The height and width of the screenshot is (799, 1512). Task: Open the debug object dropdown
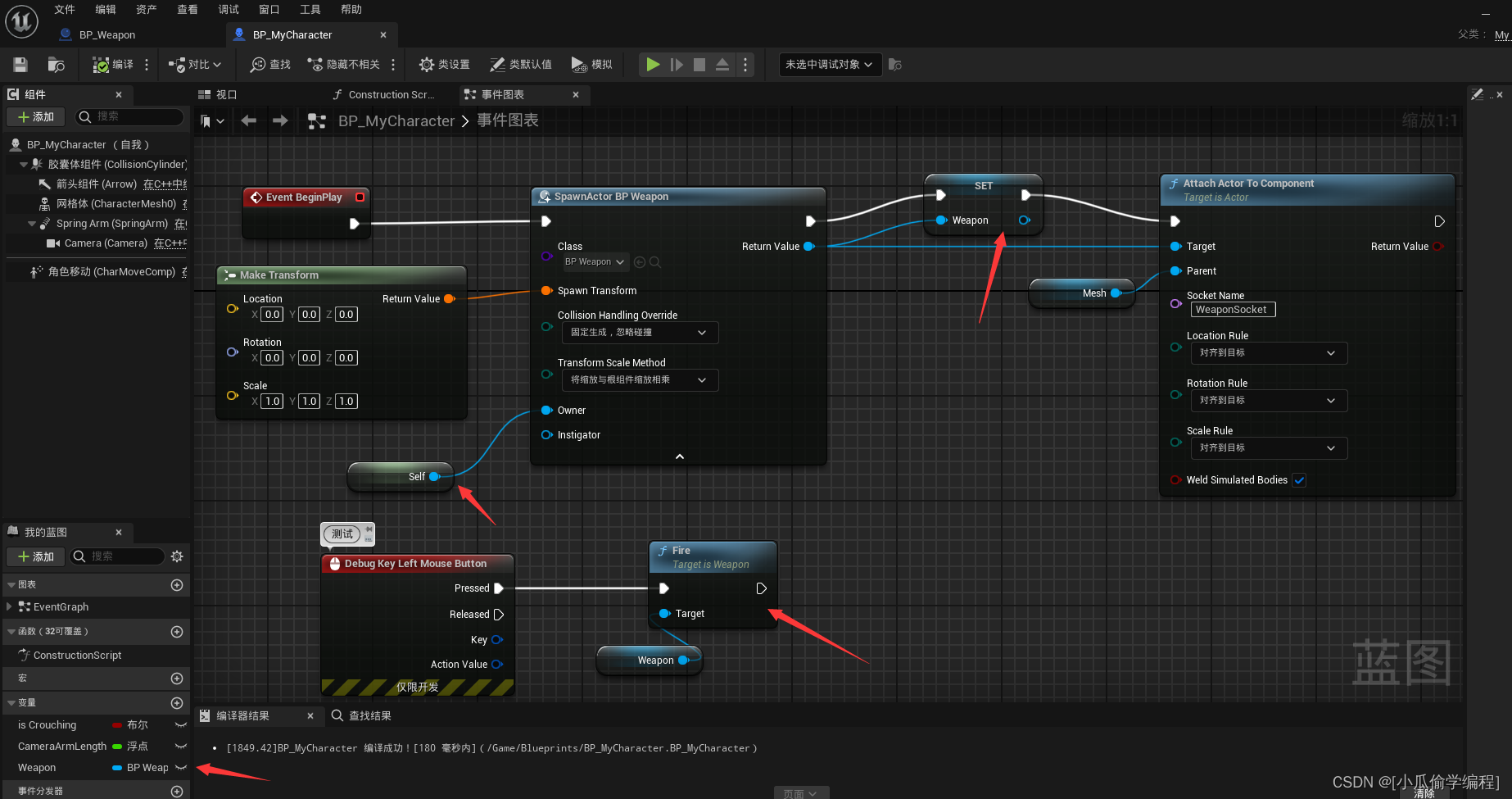[x=830, y=65]
